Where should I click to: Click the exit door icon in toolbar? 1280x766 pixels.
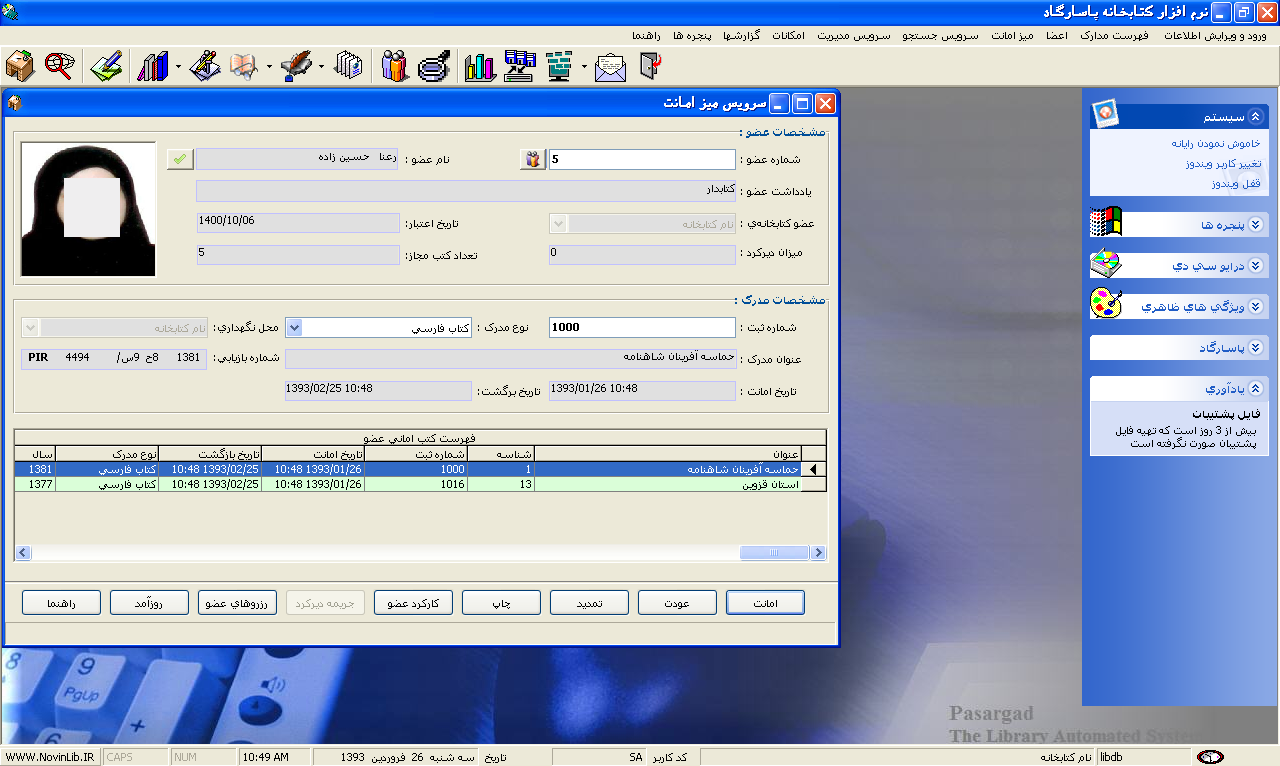tap(650, 66)
